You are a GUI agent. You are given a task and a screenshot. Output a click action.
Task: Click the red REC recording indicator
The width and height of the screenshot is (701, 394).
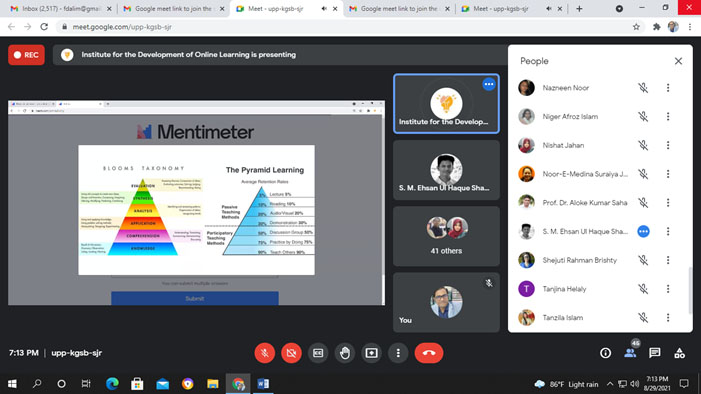click(x=26, y=55)
